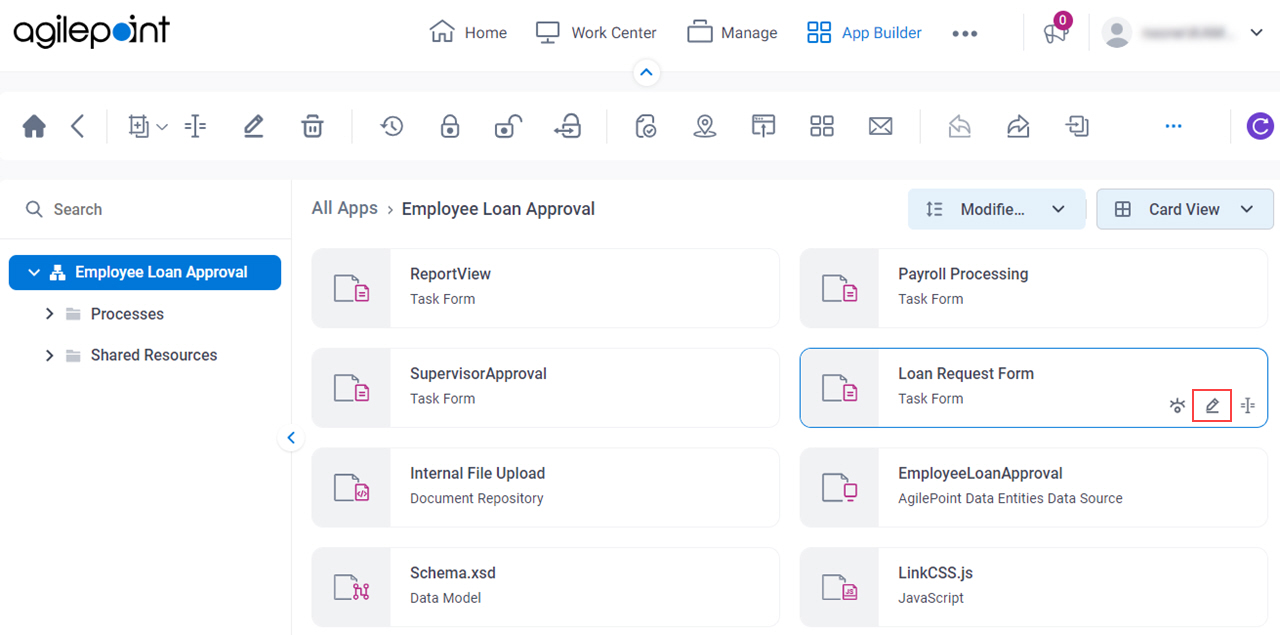
Task: Click the document with checkmark publish icon
Action: [646, 126]
